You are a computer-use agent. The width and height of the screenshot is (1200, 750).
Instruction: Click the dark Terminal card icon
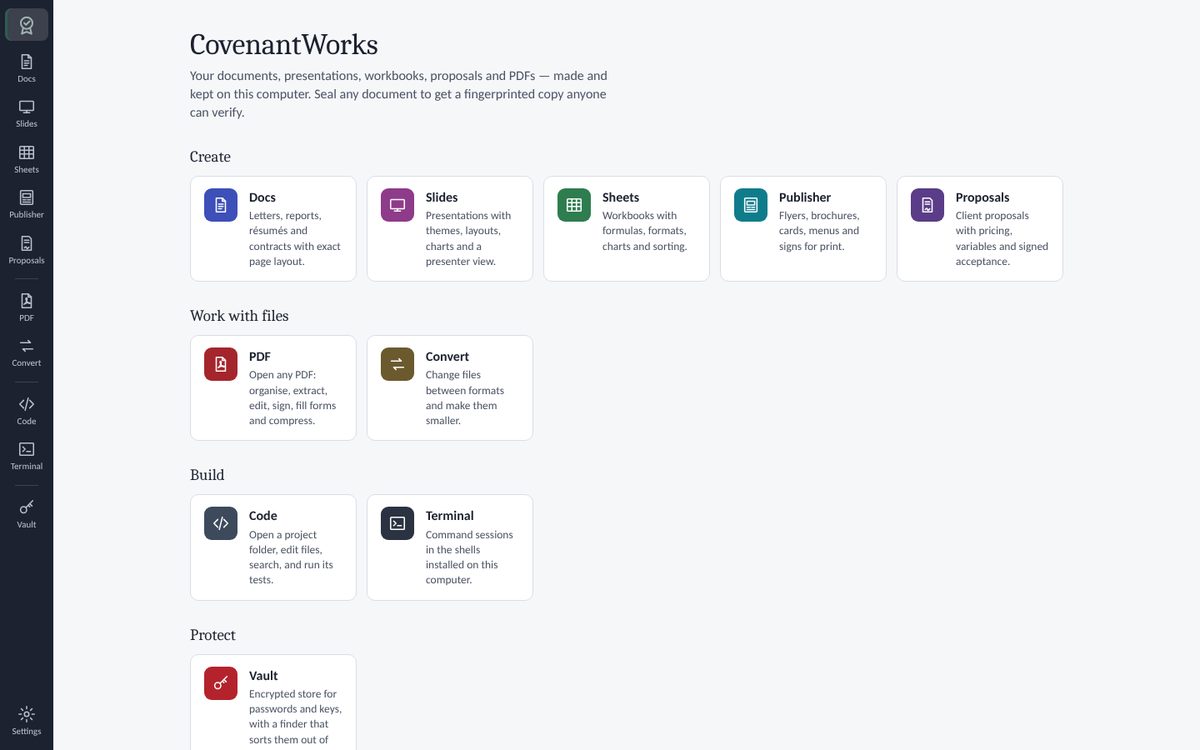click(x=397, y=523)
